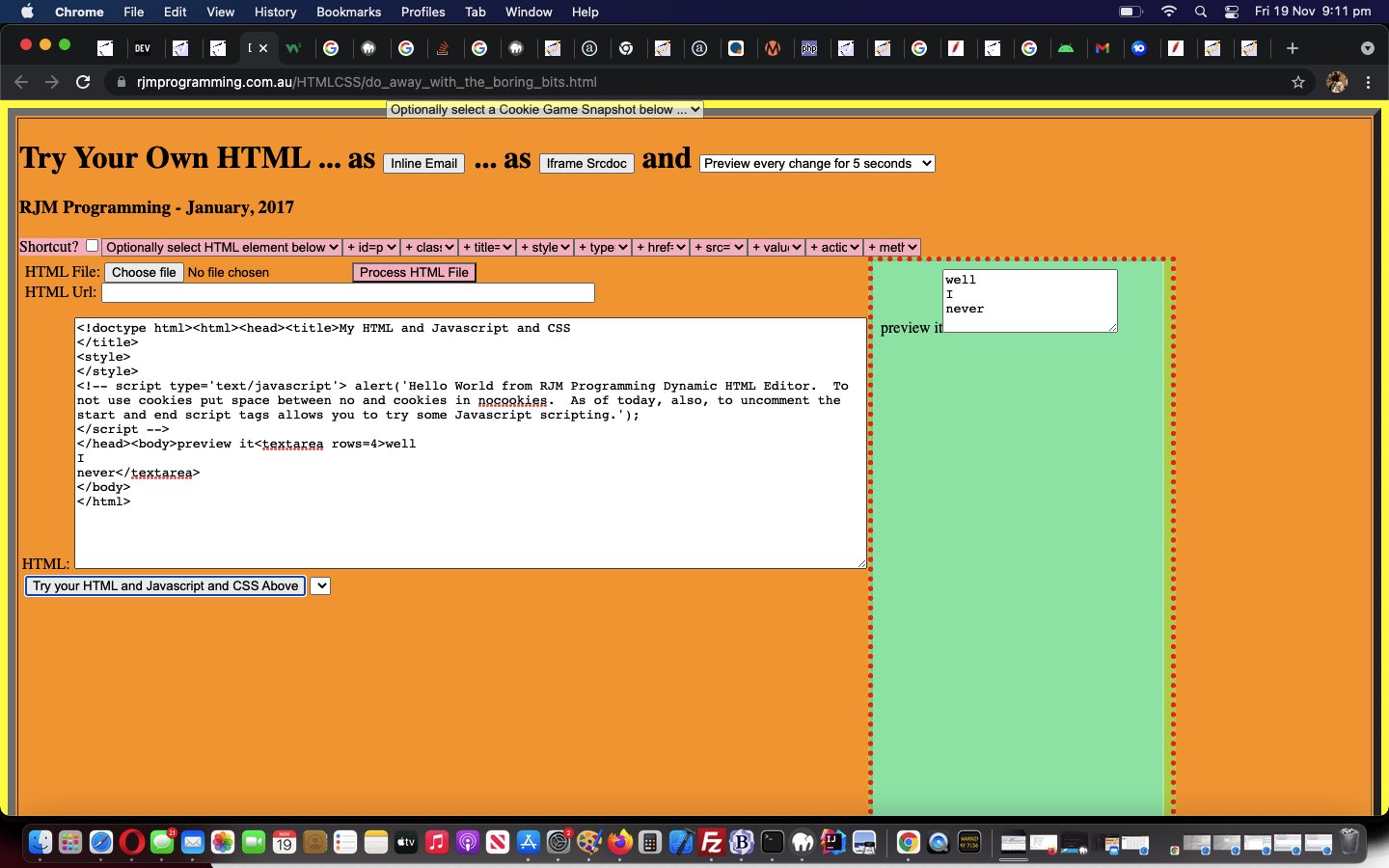The image size is (1389, 868).
Task: Open Safari from the Dock
Action: [101, 842]
